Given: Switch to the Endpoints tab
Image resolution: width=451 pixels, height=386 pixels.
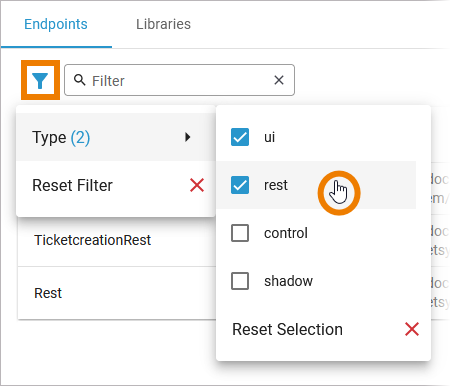Looking at the screenshot, I should point(56,24).
